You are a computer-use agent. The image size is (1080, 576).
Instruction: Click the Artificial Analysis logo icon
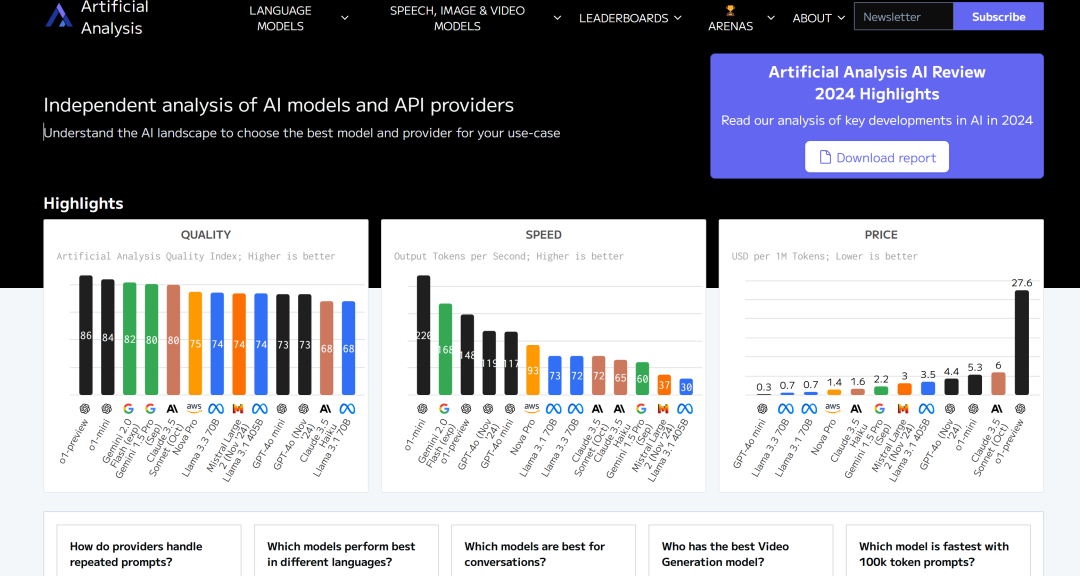coord(59,16)
